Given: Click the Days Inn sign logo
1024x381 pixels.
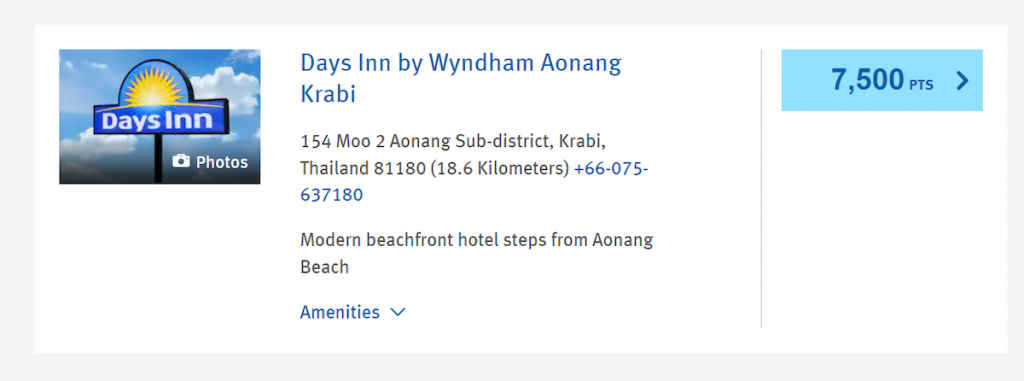Looking at the screenshot, I should pyautogui.click(x=161, y=110).
